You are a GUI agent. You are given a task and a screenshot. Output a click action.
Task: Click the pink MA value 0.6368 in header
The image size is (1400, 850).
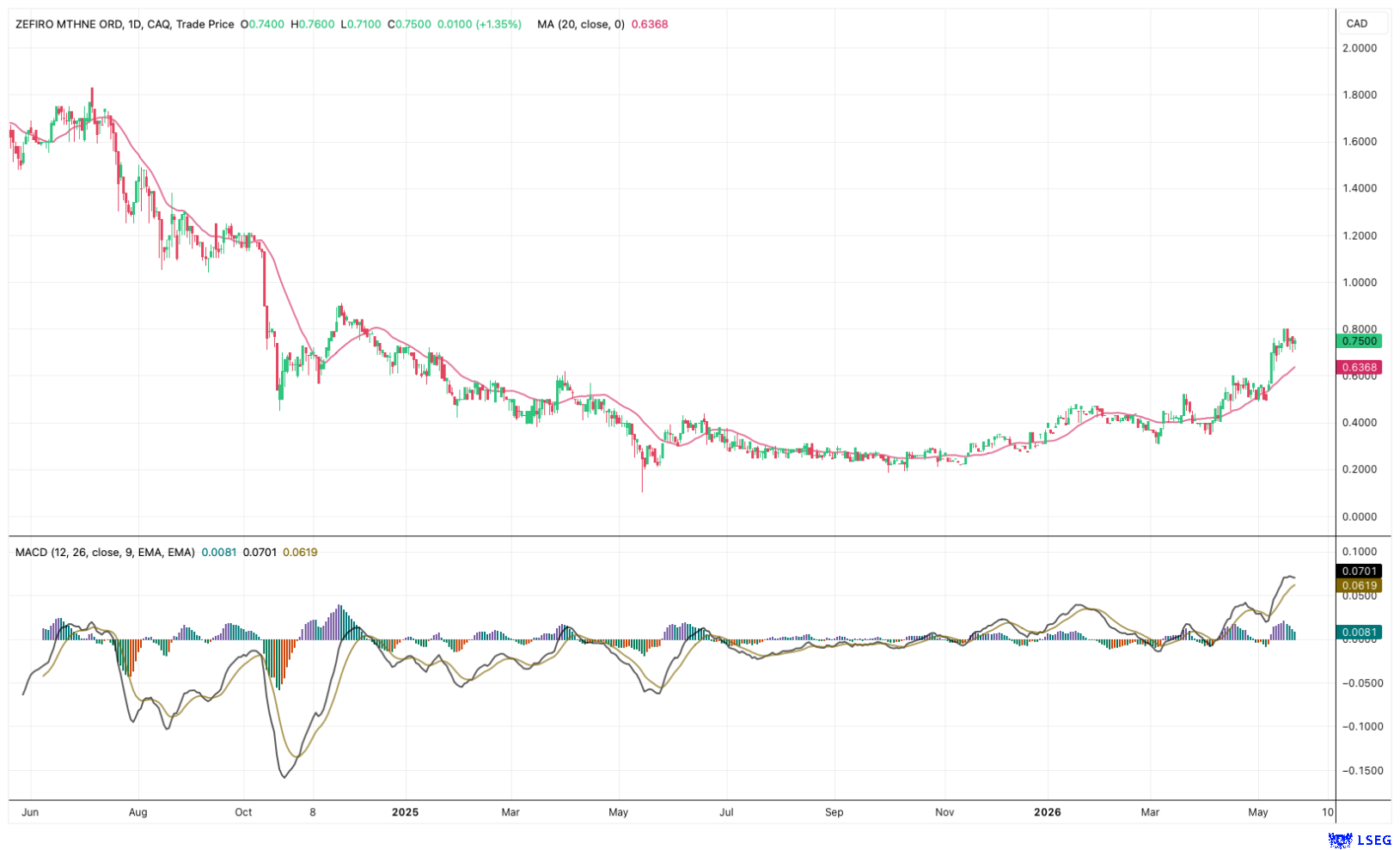(x=650, y=24)
